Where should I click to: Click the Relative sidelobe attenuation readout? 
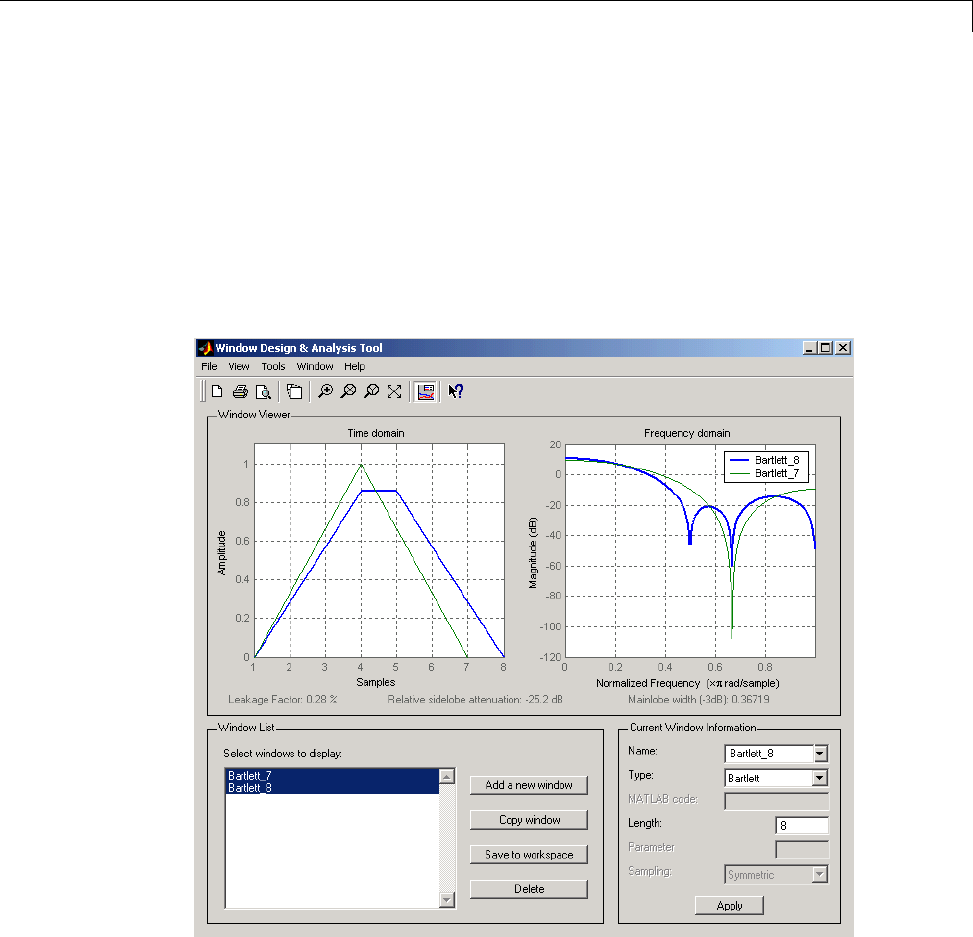click(475, 699)
